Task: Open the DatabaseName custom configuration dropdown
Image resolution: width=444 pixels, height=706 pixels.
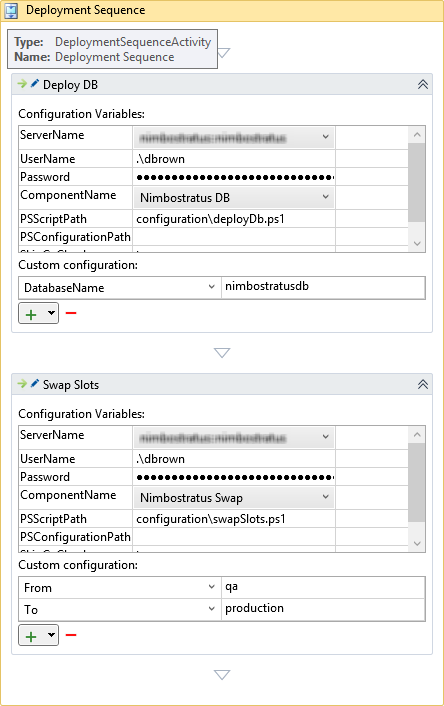Action: [x=120, y=288]
